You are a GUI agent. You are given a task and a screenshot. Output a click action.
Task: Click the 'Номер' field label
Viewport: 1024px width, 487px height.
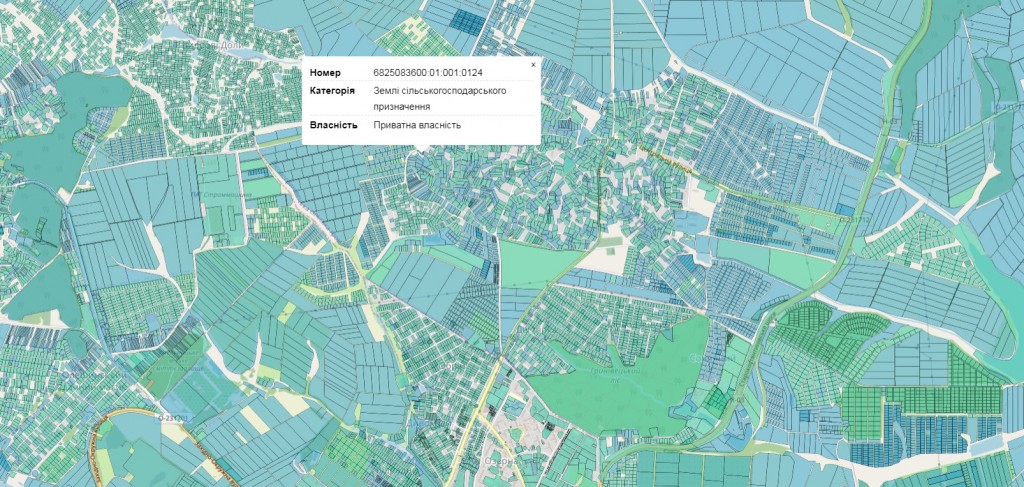(325, 73)
